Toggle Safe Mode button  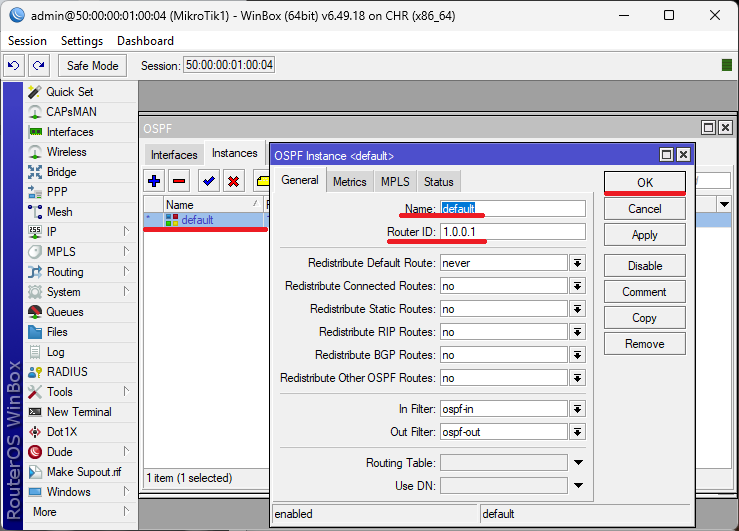click(x=92, y=65)
